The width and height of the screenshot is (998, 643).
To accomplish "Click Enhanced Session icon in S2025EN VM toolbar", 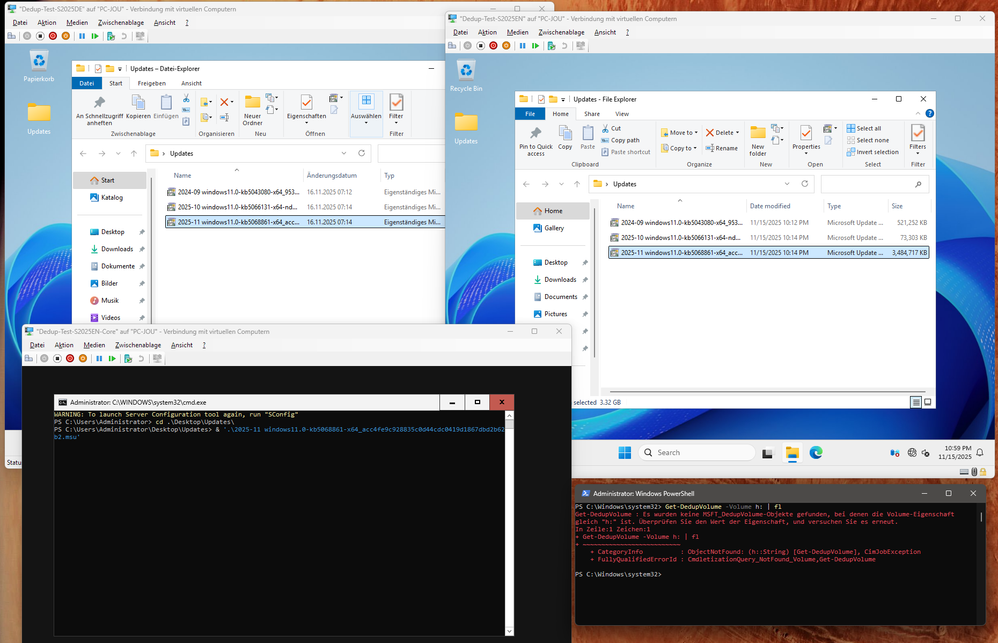I will coord(580,46).
